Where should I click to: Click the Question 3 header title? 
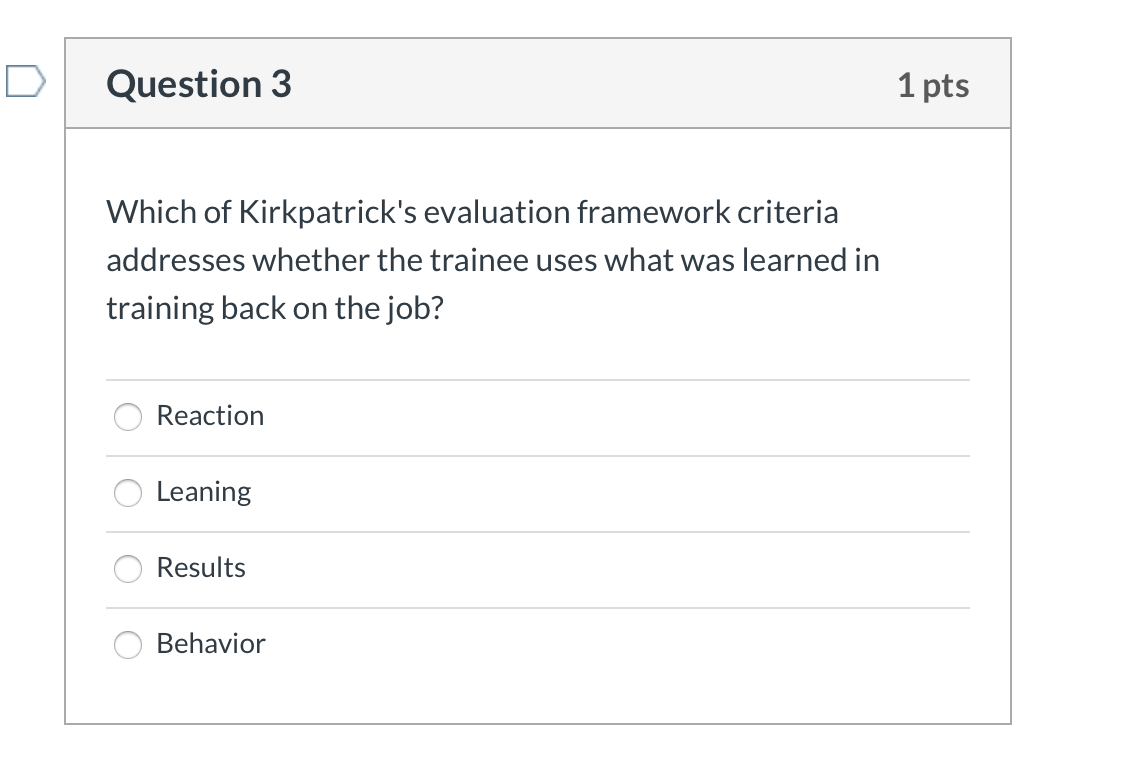click(x=198, y=84)
